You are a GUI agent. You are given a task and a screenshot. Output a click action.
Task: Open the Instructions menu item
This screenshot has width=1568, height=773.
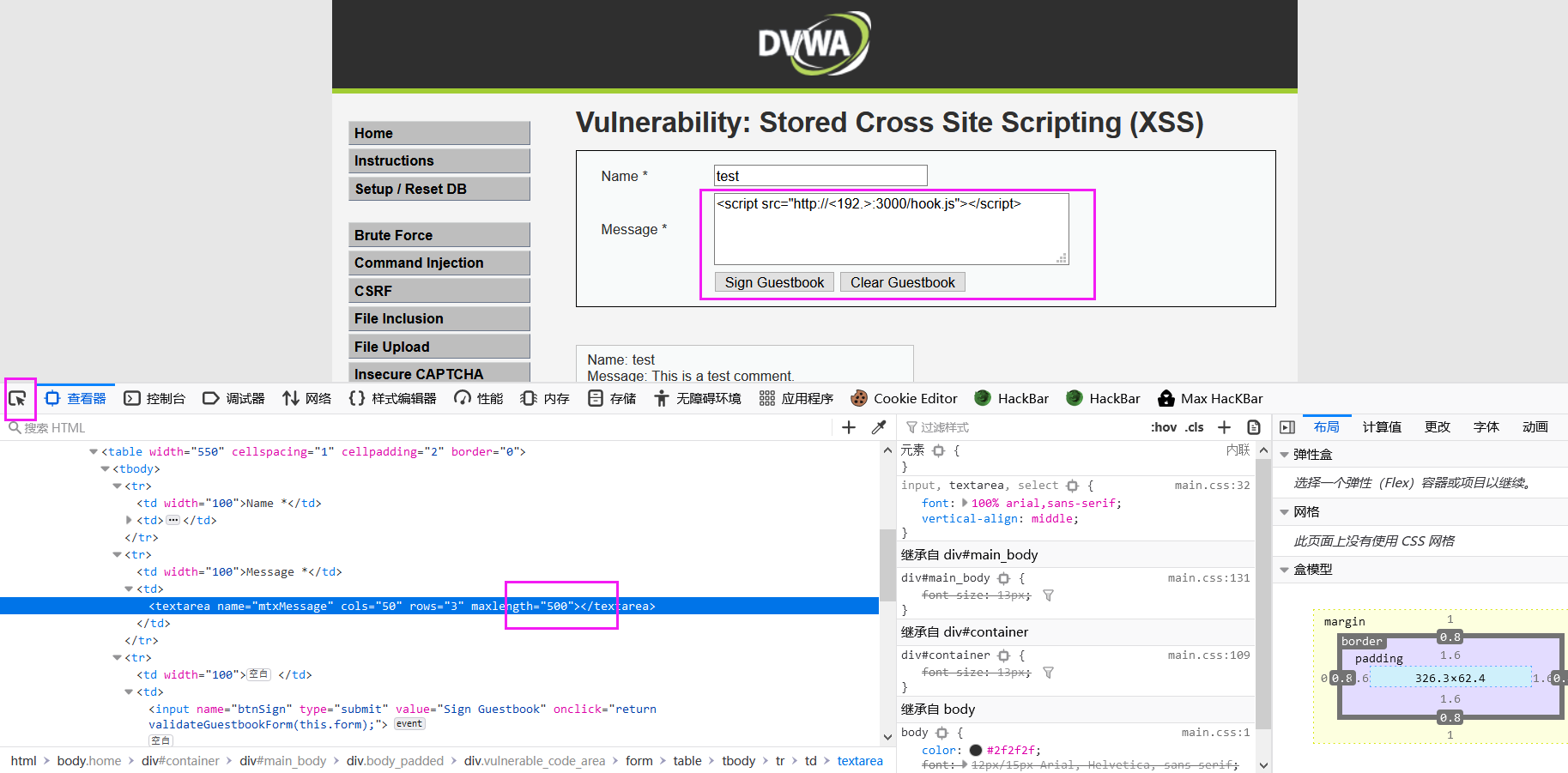(x=439, y=160)
